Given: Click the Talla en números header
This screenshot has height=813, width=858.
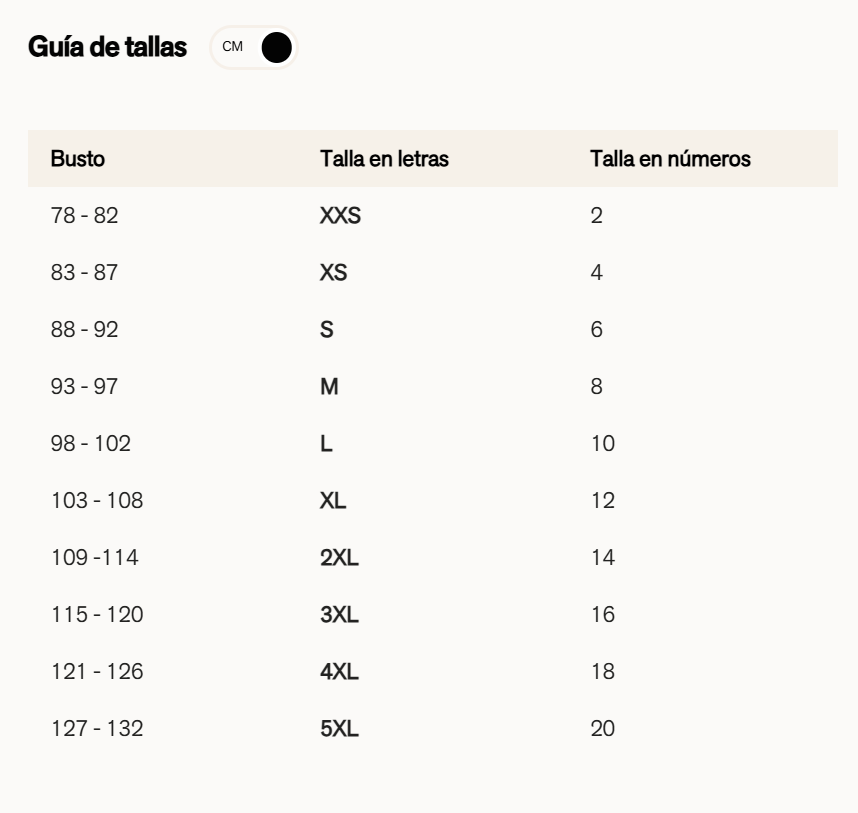Looking at the screenshot, I should (670, 158).
